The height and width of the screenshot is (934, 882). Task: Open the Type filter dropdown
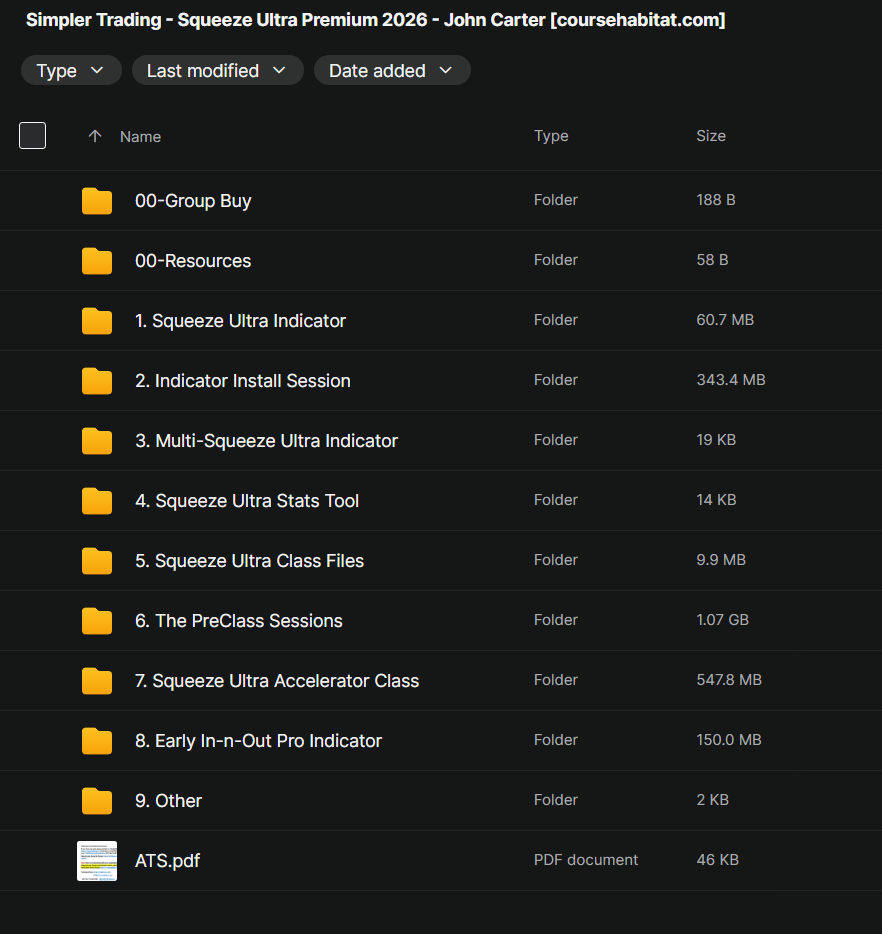pyautogui.click(x=71, y=70)
